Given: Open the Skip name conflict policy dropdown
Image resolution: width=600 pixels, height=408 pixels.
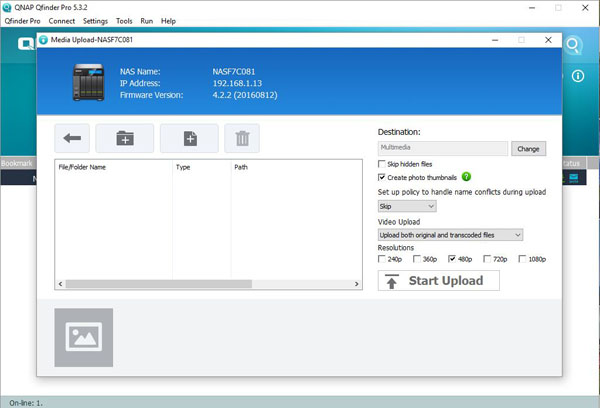Looking at the screenshot, I should coord(407,206).
